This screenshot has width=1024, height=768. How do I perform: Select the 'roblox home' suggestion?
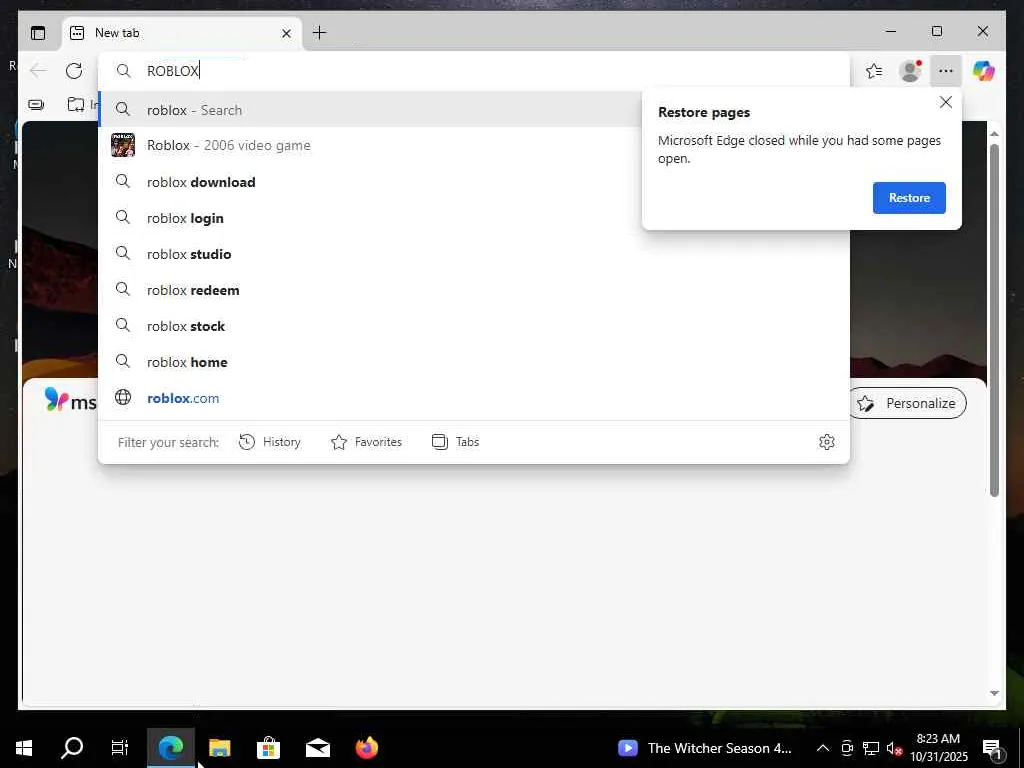tap(474, 362)
